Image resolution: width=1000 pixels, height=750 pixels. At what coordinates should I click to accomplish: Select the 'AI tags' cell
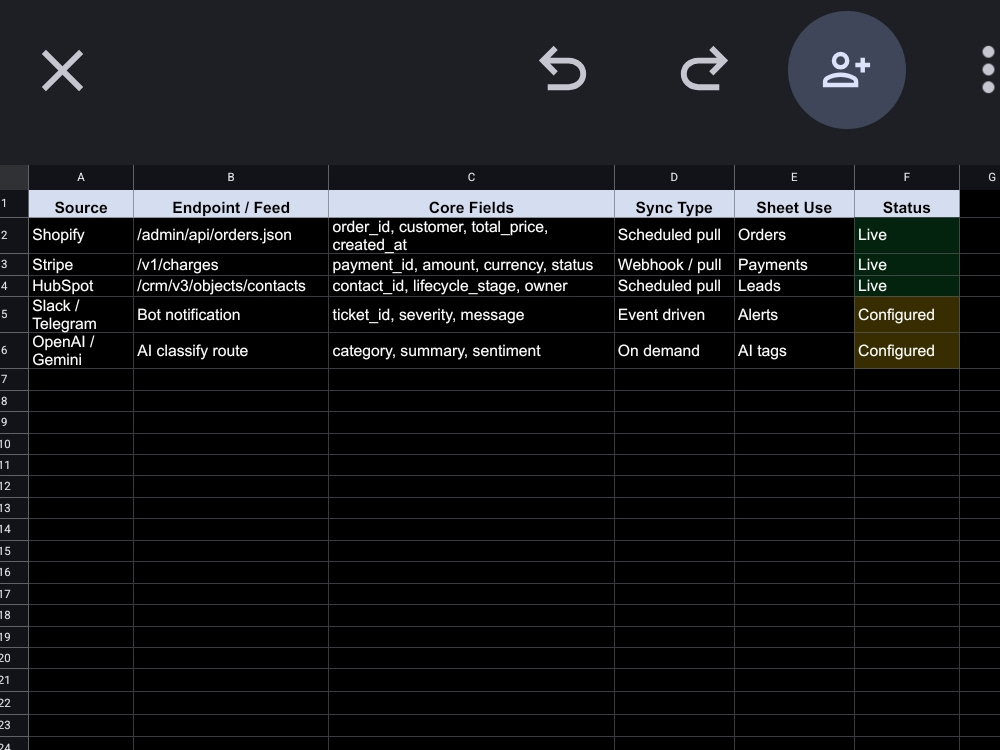click(794, 351)
